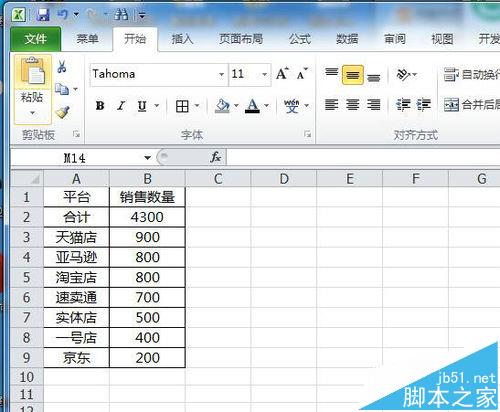This screenshot has width=500, height=412.
Task: Click the Copy icon
Action: (62, 89)
